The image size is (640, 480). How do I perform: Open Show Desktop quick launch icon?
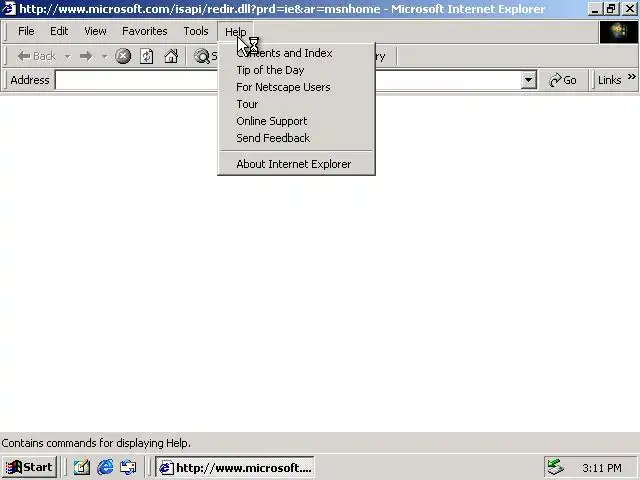coord(82,467)
